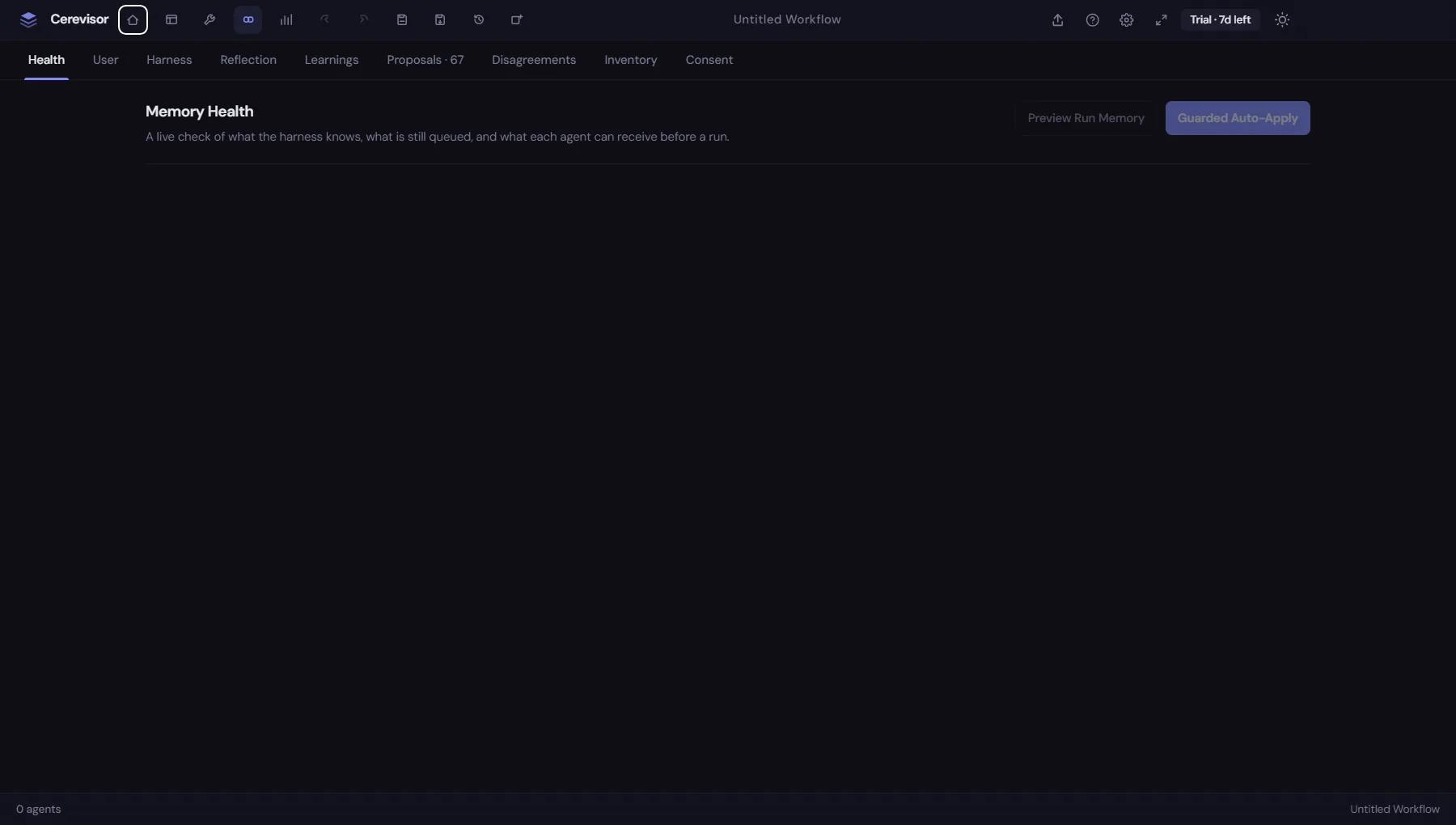Click the save disk icon
Screen dimensions: 1456x825
[x=402, y=19]
